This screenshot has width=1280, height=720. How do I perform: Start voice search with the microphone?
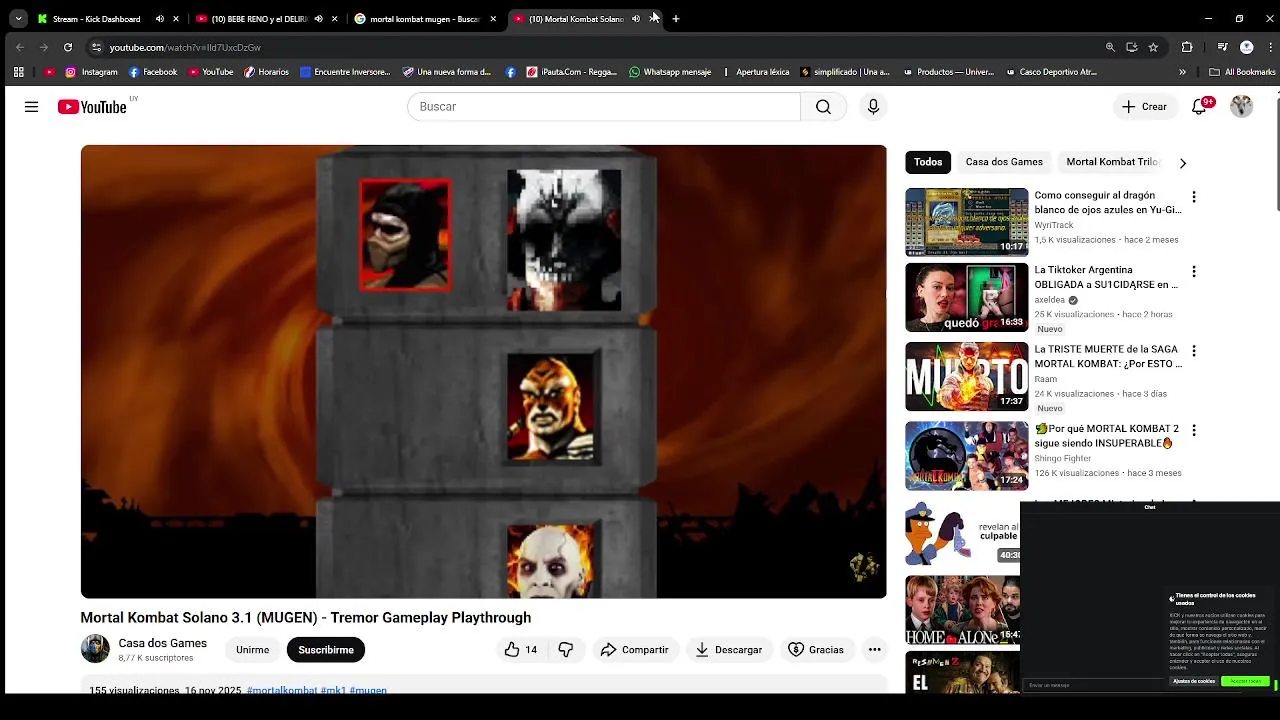pyautogui.click(x=873, y=107)
